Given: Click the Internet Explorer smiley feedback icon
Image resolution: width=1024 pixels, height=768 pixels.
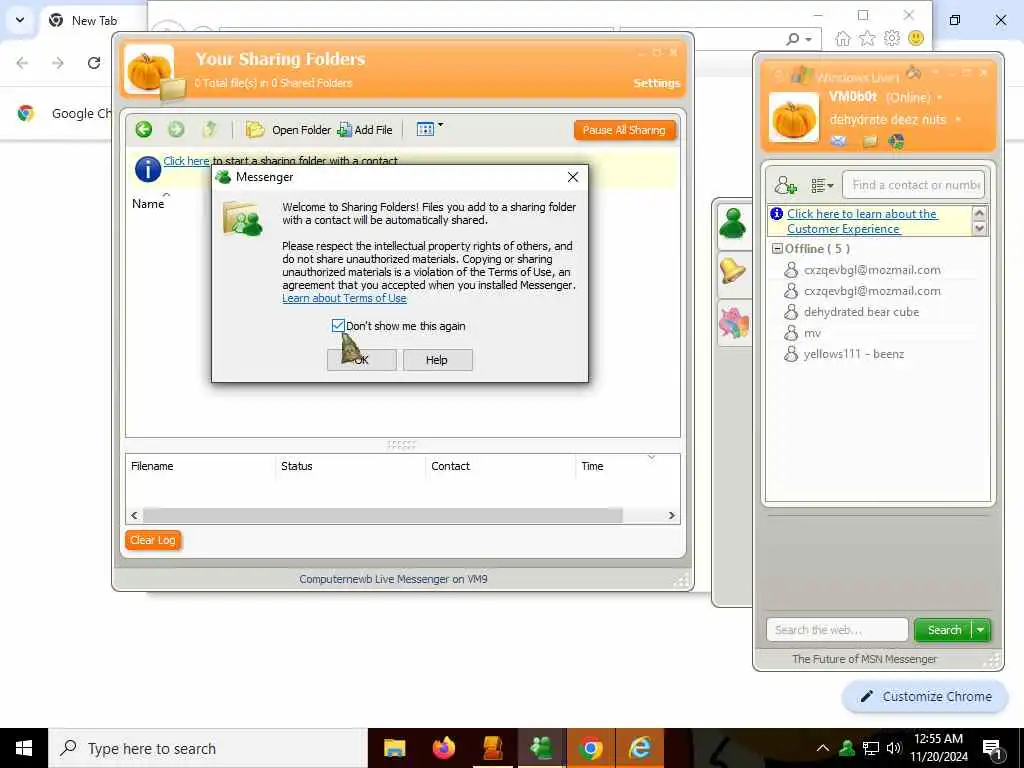Looking at the screenshot, I should tap(916, 39).
